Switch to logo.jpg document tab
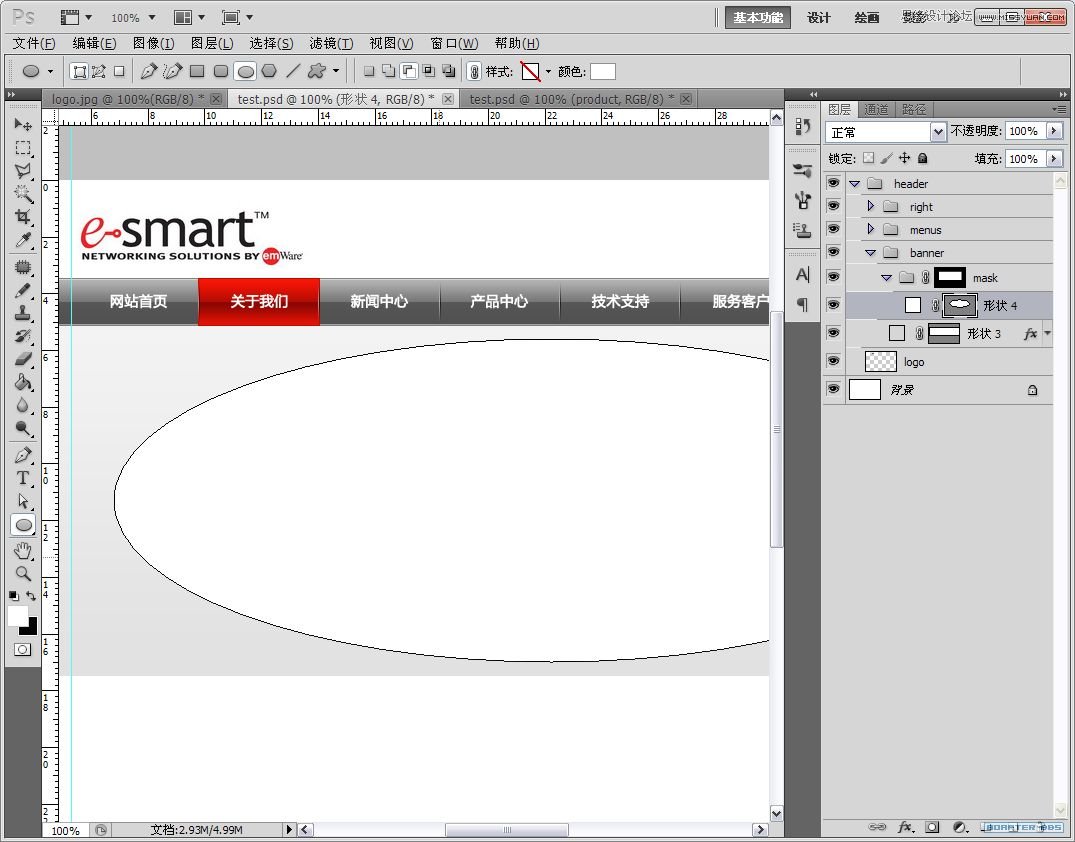 [x=128, y=99]
